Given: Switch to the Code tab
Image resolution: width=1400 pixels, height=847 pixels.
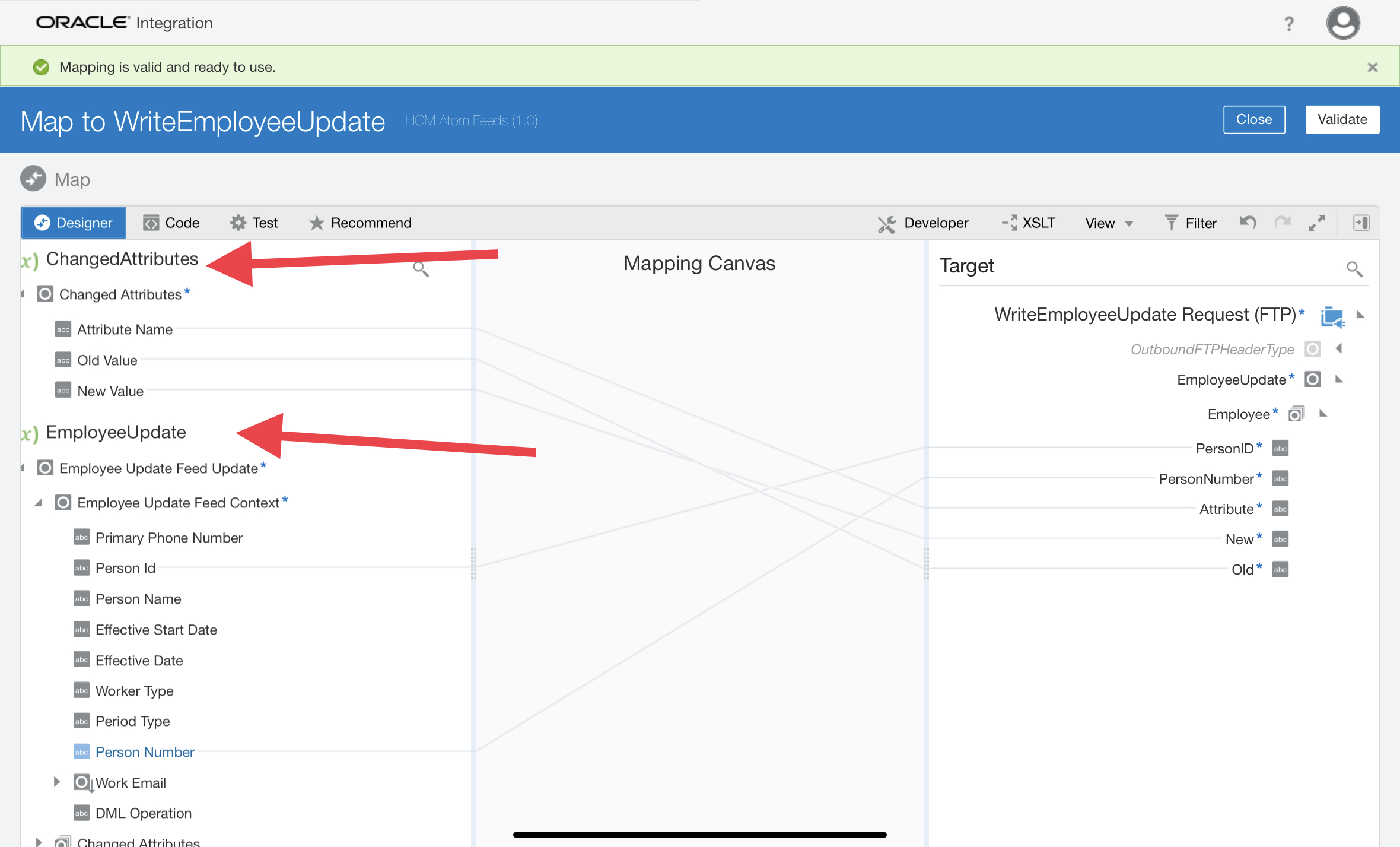Looking at the screenshot, I should click(171, 223).
